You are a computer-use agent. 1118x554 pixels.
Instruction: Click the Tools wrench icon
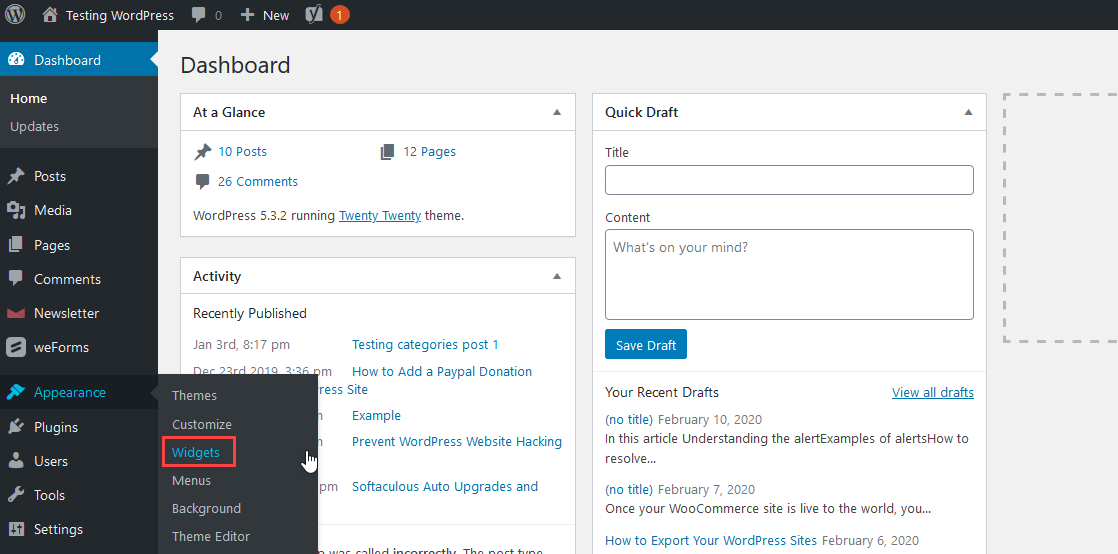16,495
